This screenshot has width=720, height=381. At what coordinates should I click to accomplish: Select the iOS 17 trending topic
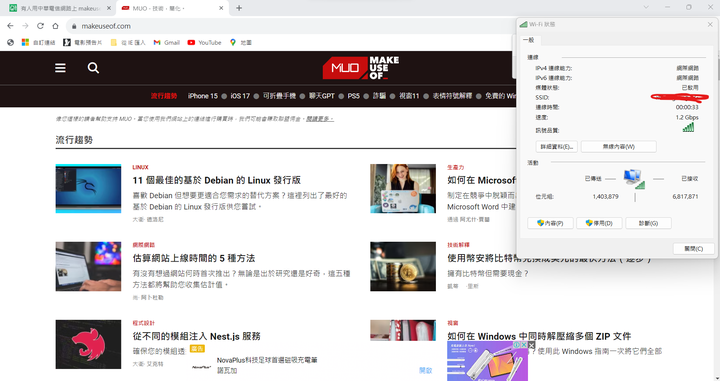tap(240, 96)
